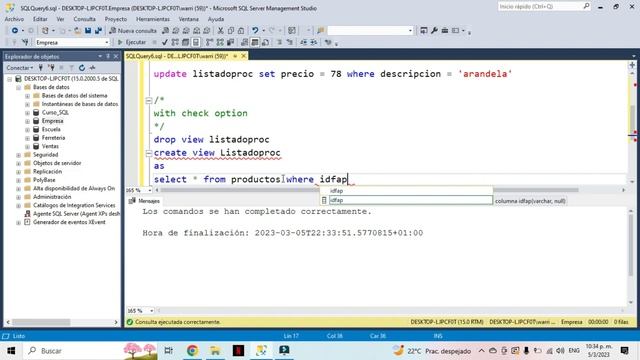640x360 pixels.
Task: Select the Mensajes results tab
Action: tap(144, 201)
